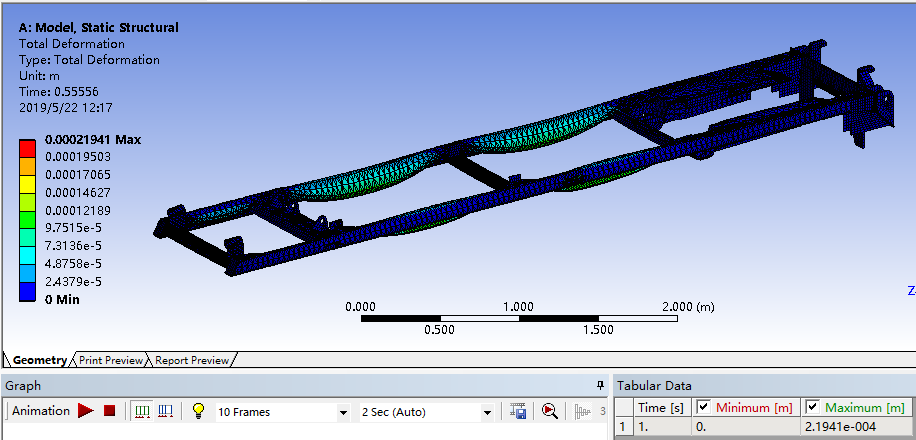The height and width of the screenshot is (440, 916).
Task: Click the greyed graph bars icon
Action: click(584, 411)
